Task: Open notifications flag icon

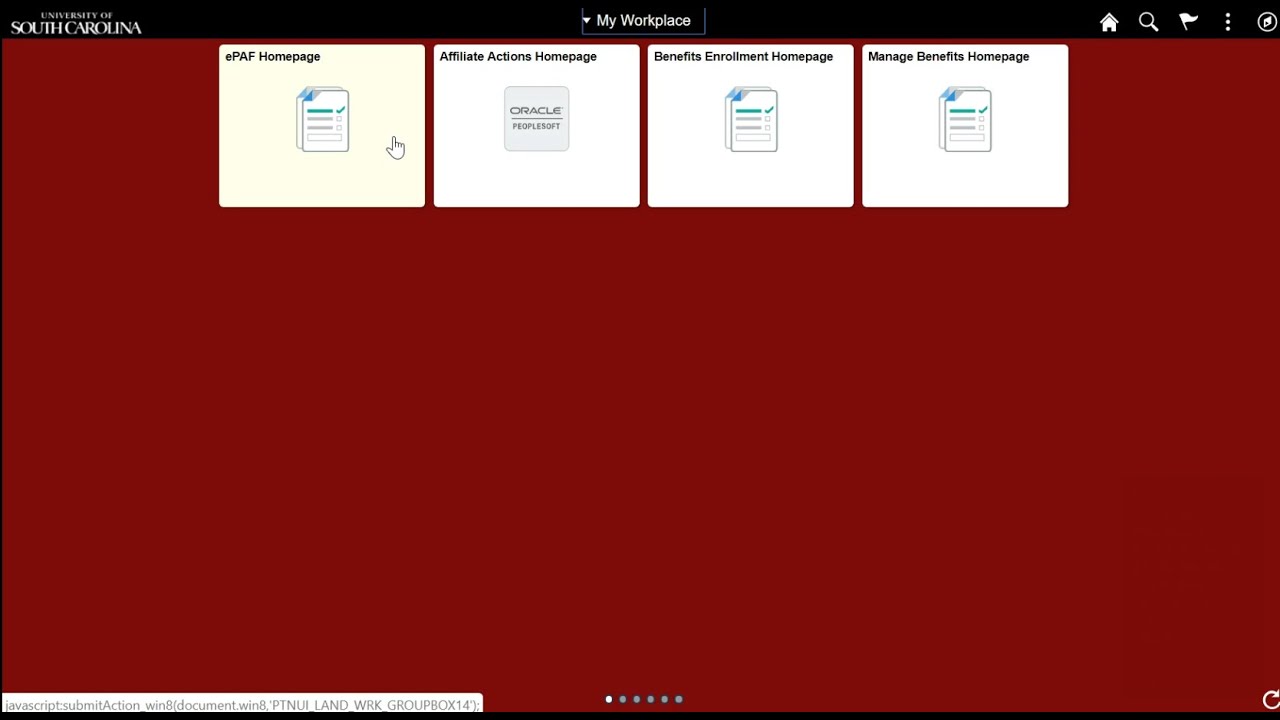Action: pos(1188,22)
